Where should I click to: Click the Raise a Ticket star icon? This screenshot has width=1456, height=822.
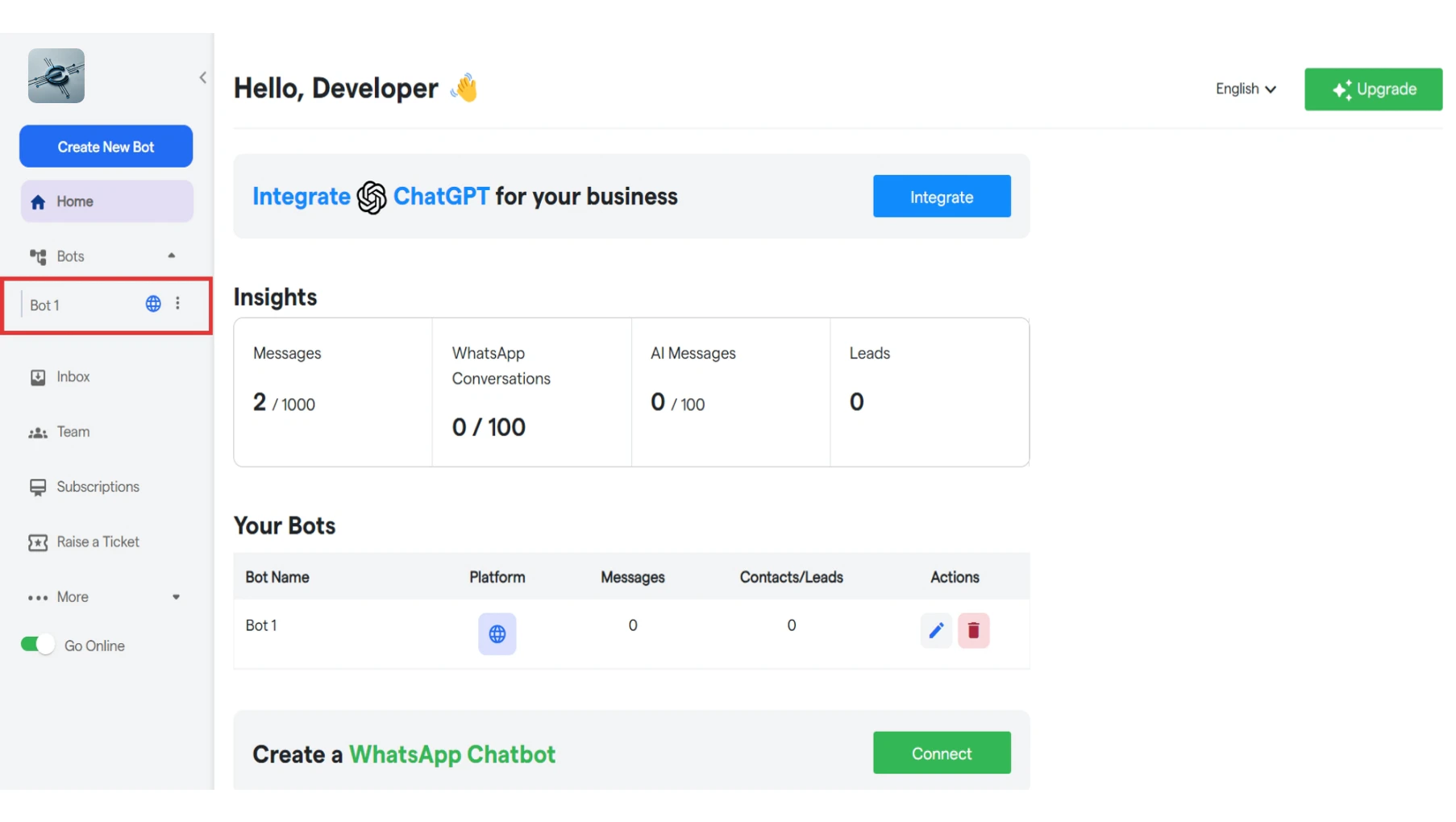(38, 542)
